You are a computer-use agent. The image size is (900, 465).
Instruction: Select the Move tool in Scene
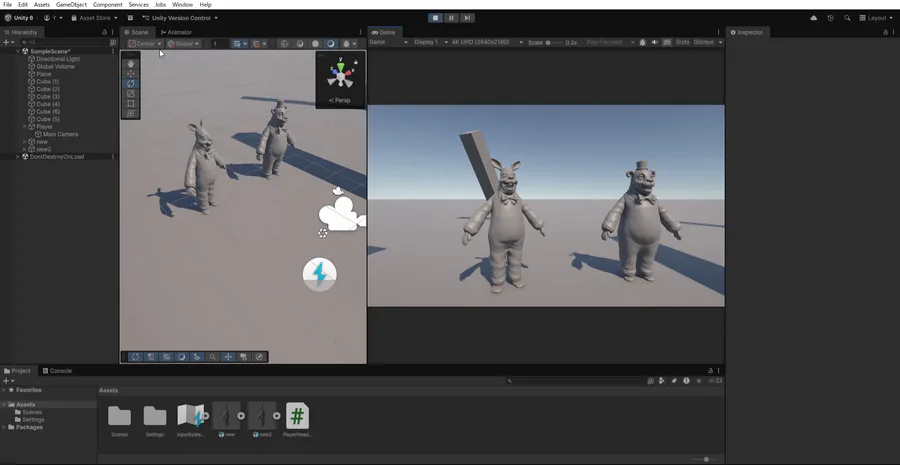[131, 73]
